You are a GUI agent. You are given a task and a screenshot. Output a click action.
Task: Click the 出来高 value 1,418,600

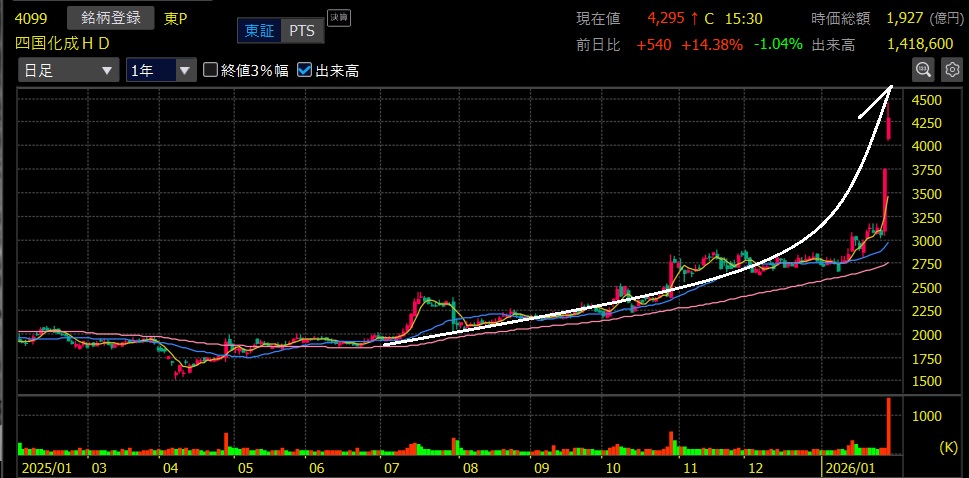918,44
